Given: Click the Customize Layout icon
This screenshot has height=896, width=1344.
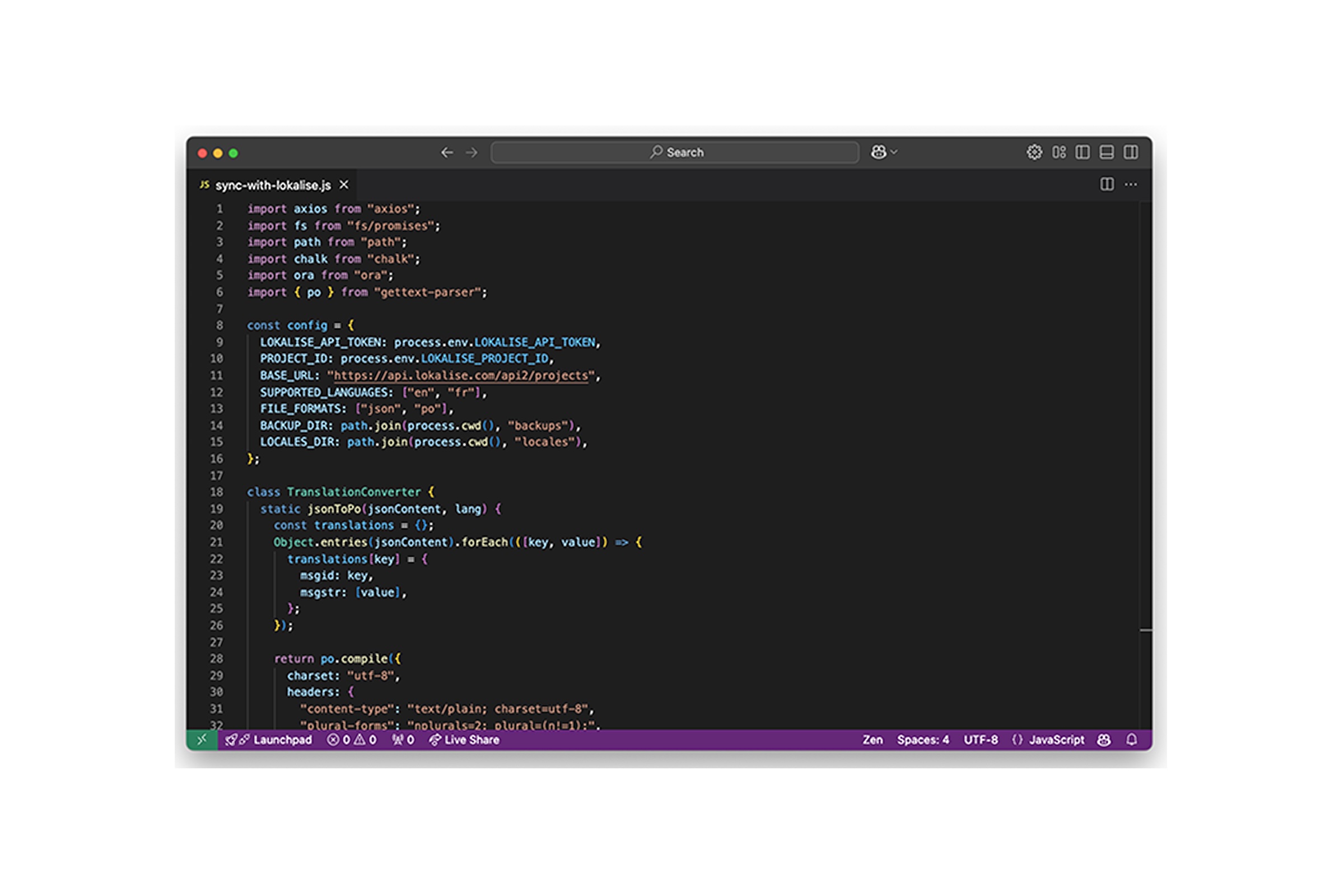Looking at the screenshot, I should tap(1059, 152).
